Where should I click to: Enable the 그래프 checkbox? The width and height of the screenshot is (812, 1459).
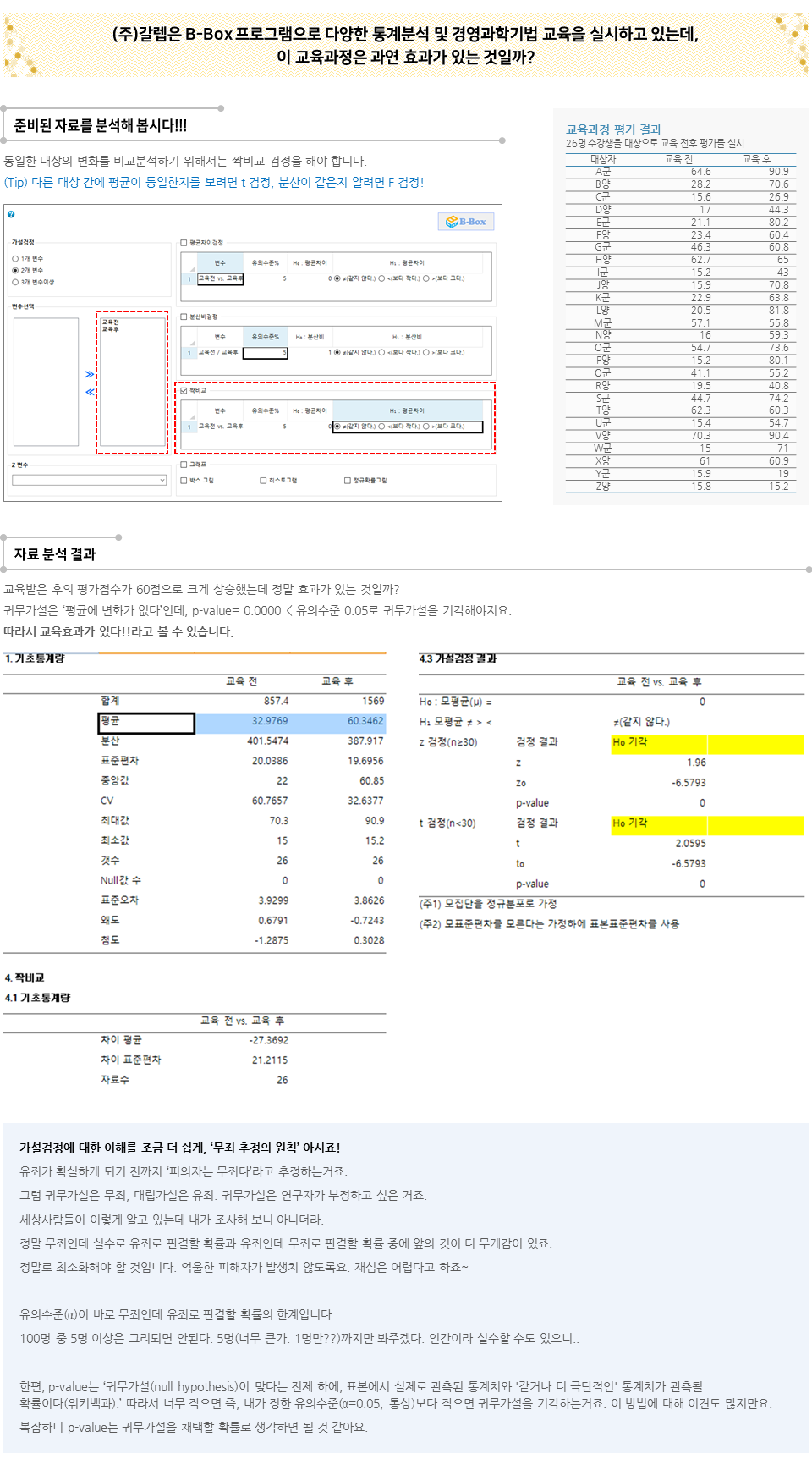point(184,465)
